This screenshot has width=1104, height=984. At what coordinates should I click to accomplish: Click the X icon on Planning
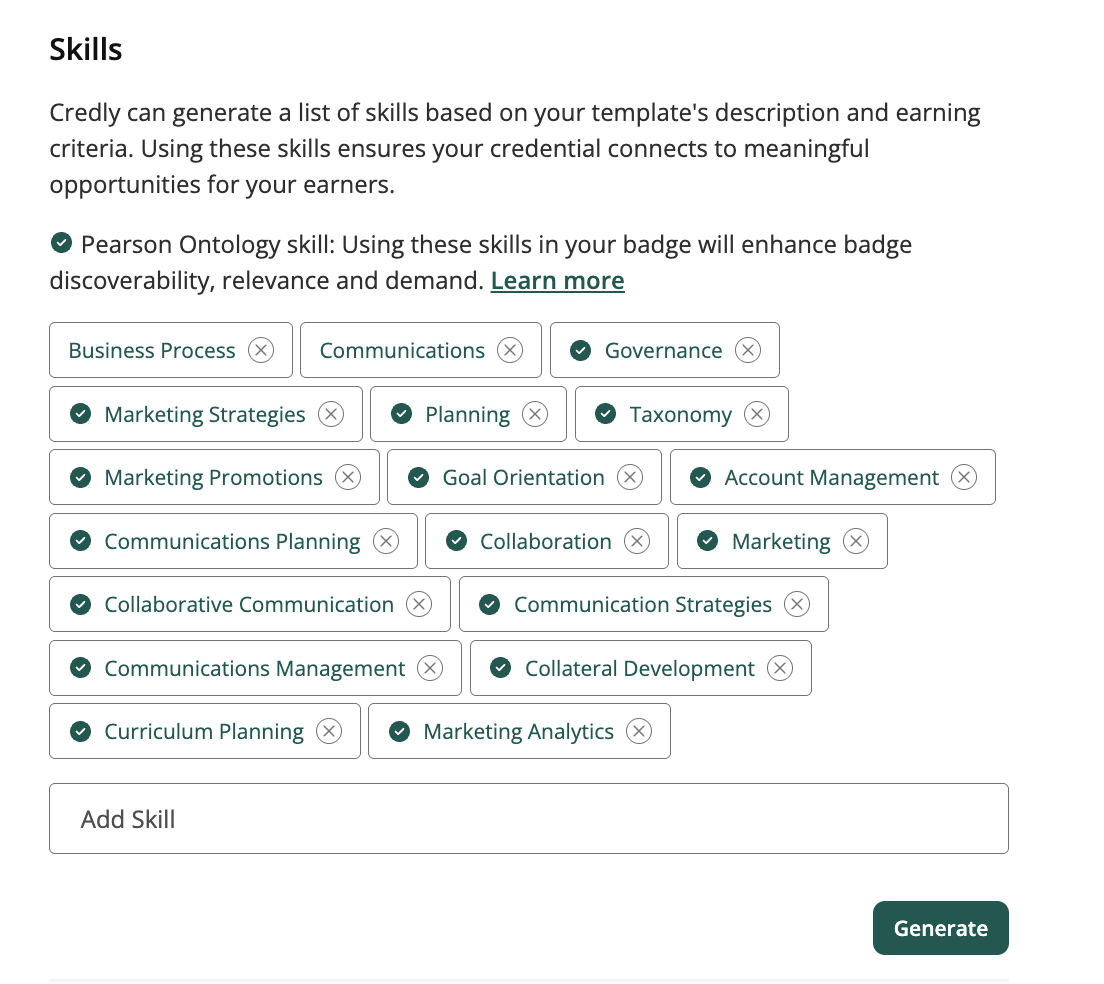coord(535,414)
